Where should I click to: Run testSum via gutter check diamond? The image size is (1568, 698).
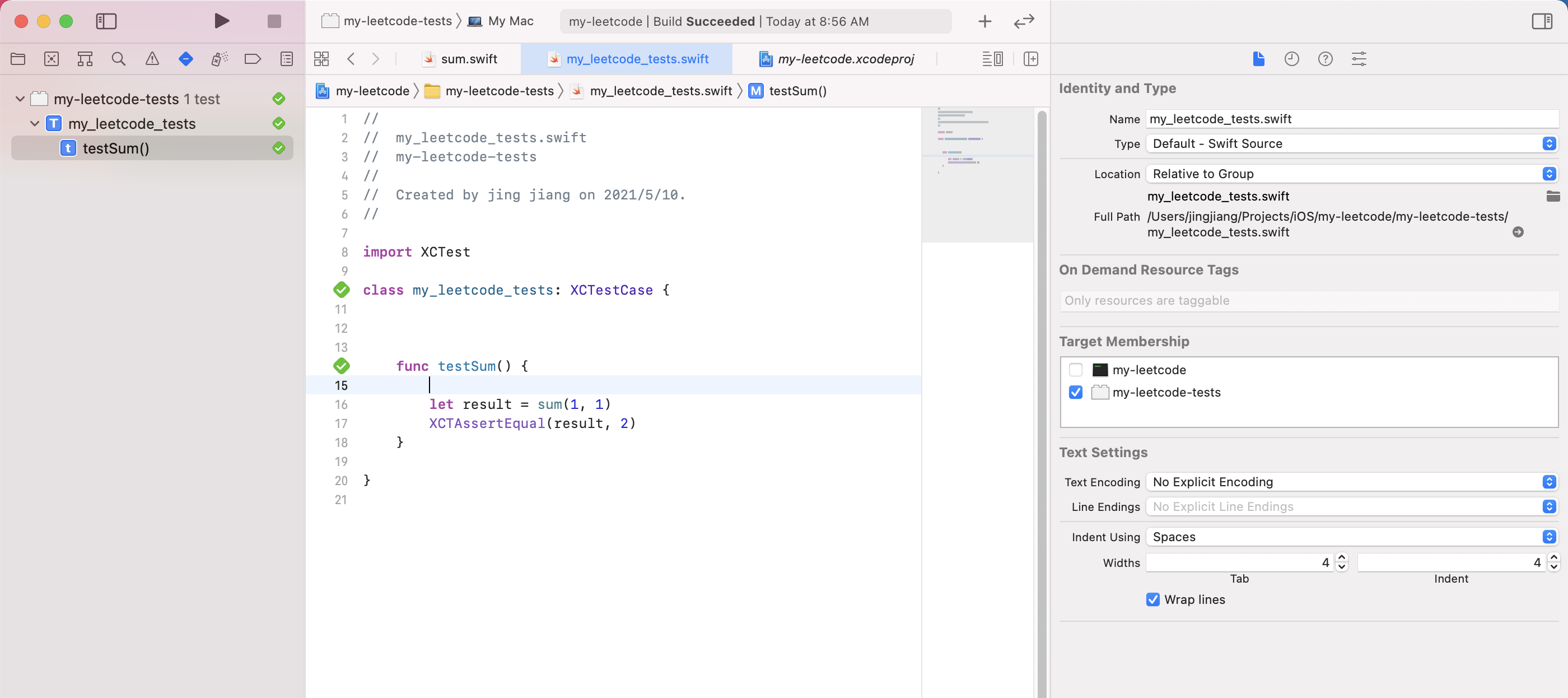pos(342,366)
